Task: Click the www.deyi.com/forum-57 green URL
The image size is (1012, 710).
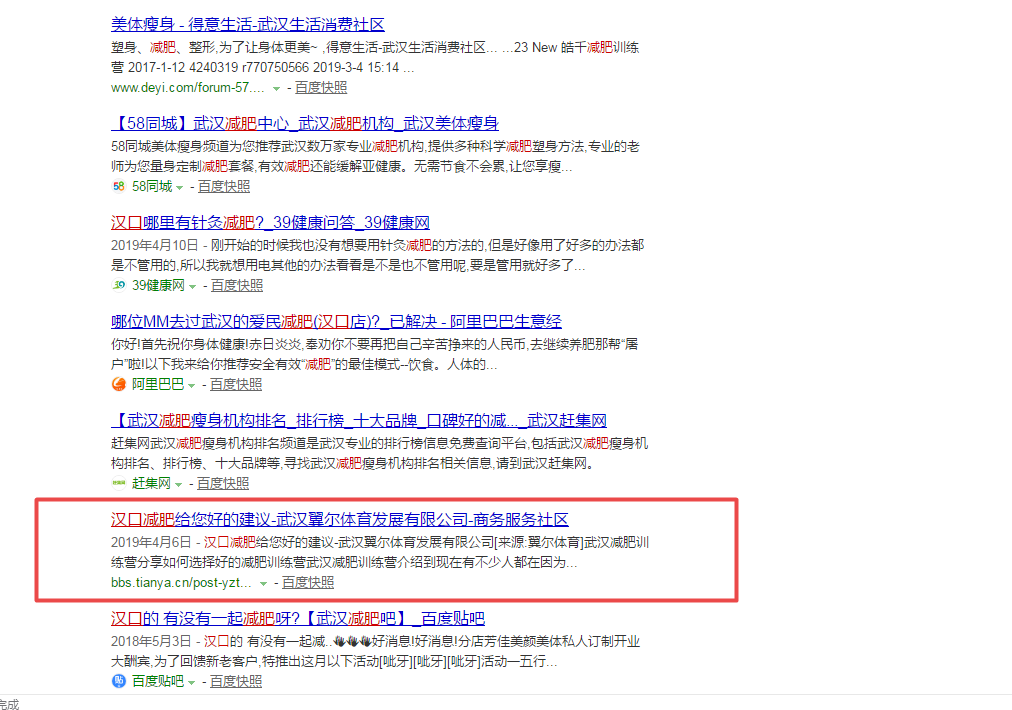Action: pyautogui.click(x=188, y=88)
